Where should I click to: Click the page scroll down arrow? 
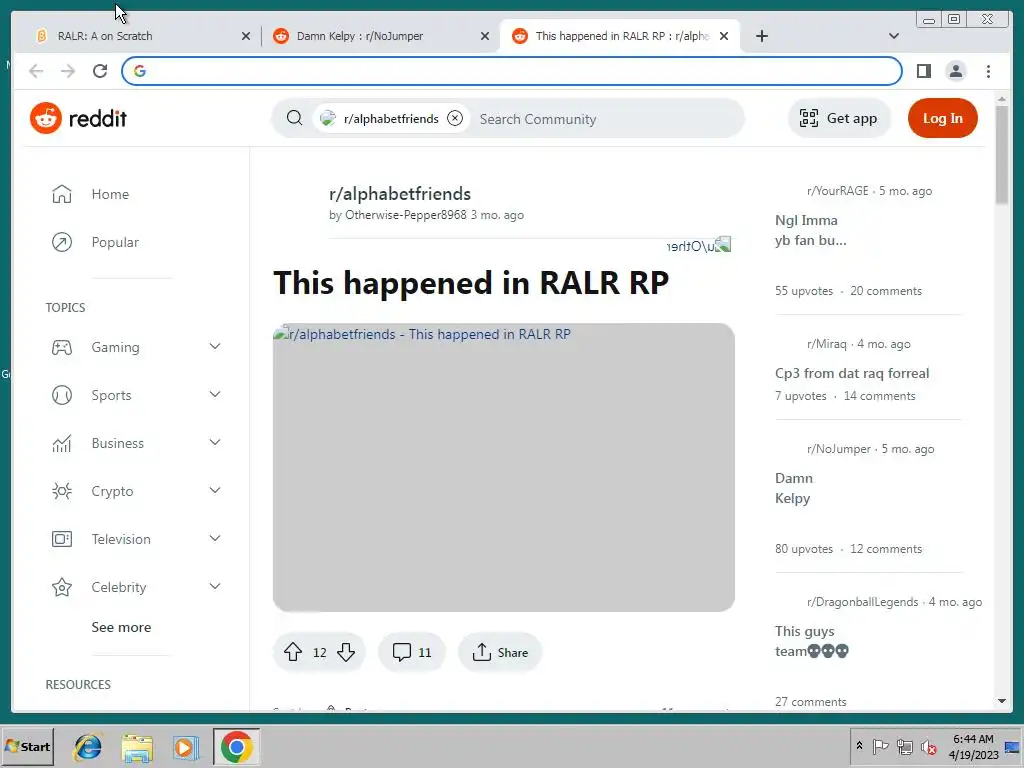[1001, 701]
